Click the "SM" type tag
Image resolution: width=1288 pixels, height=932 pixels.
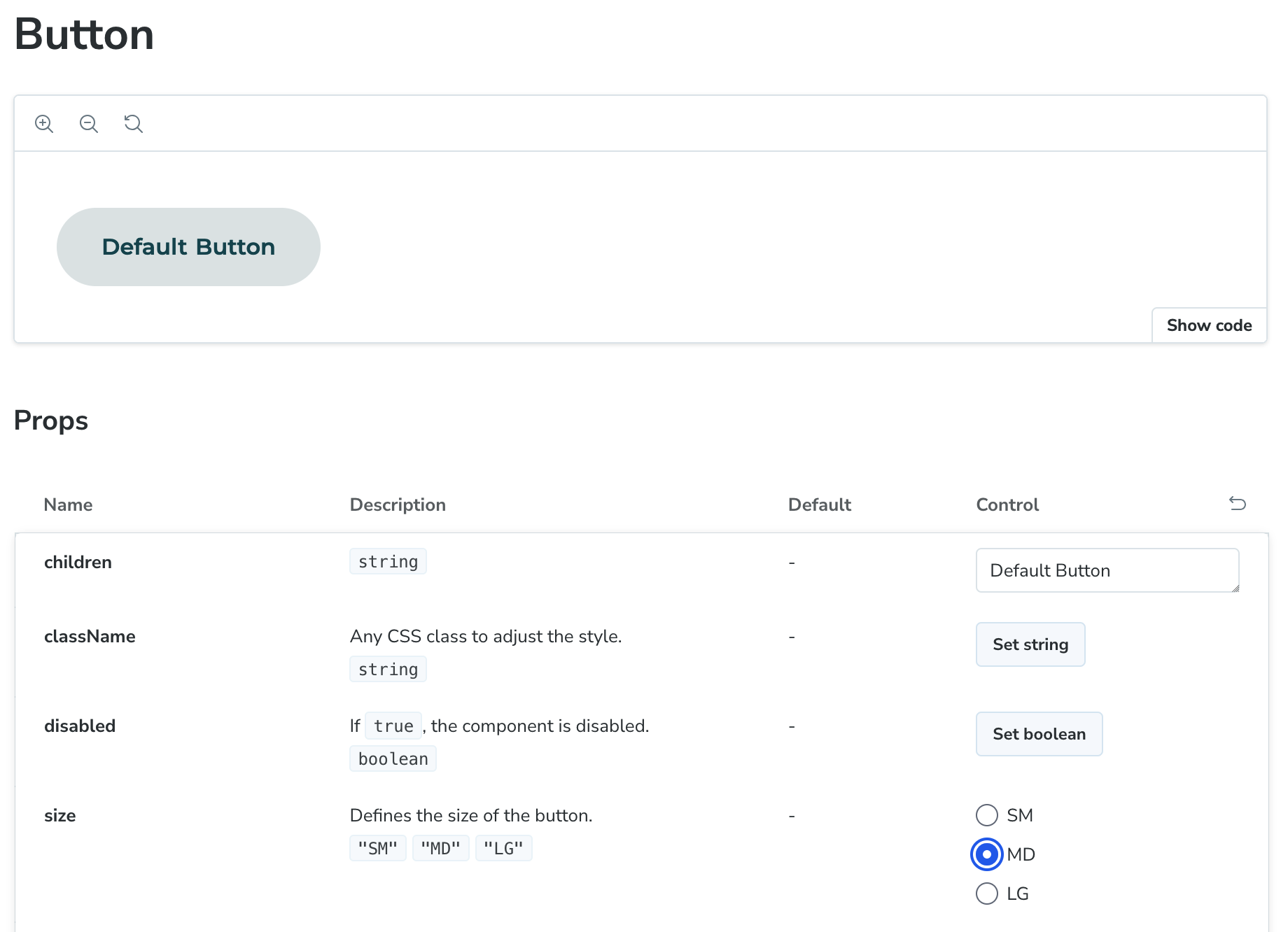coord(378,848)
